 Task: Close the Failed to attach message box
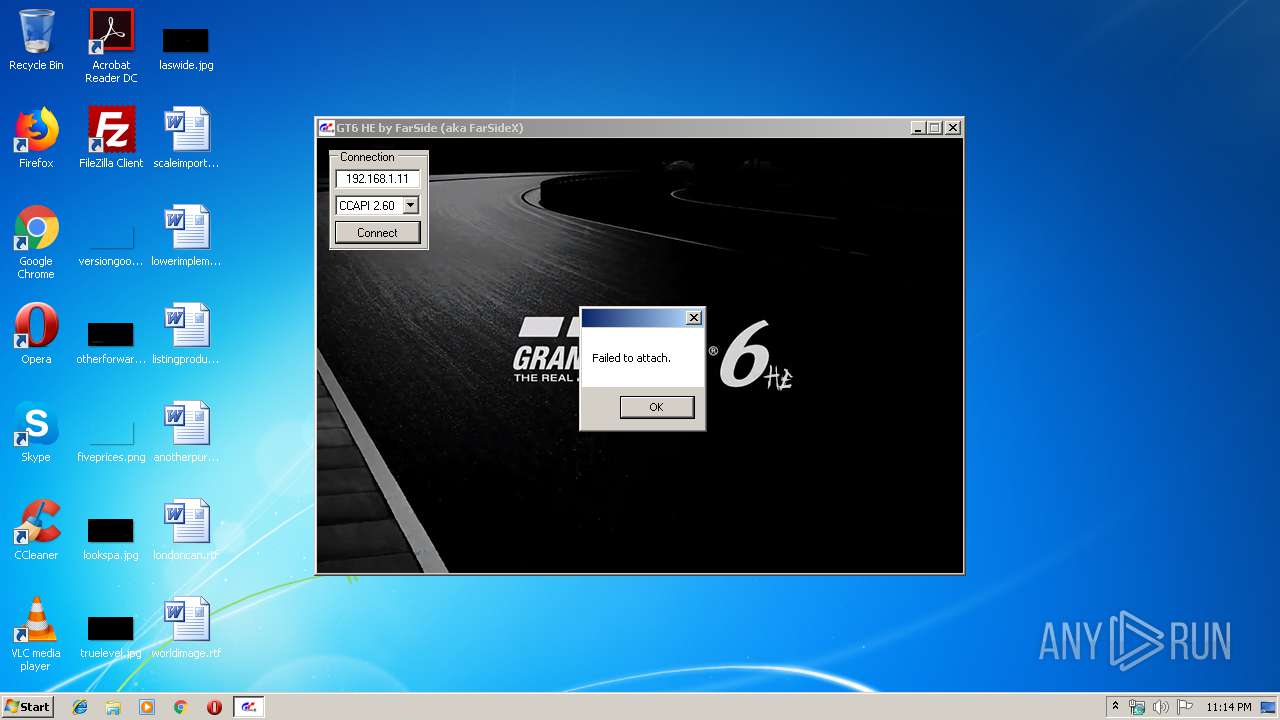(694, 318)
